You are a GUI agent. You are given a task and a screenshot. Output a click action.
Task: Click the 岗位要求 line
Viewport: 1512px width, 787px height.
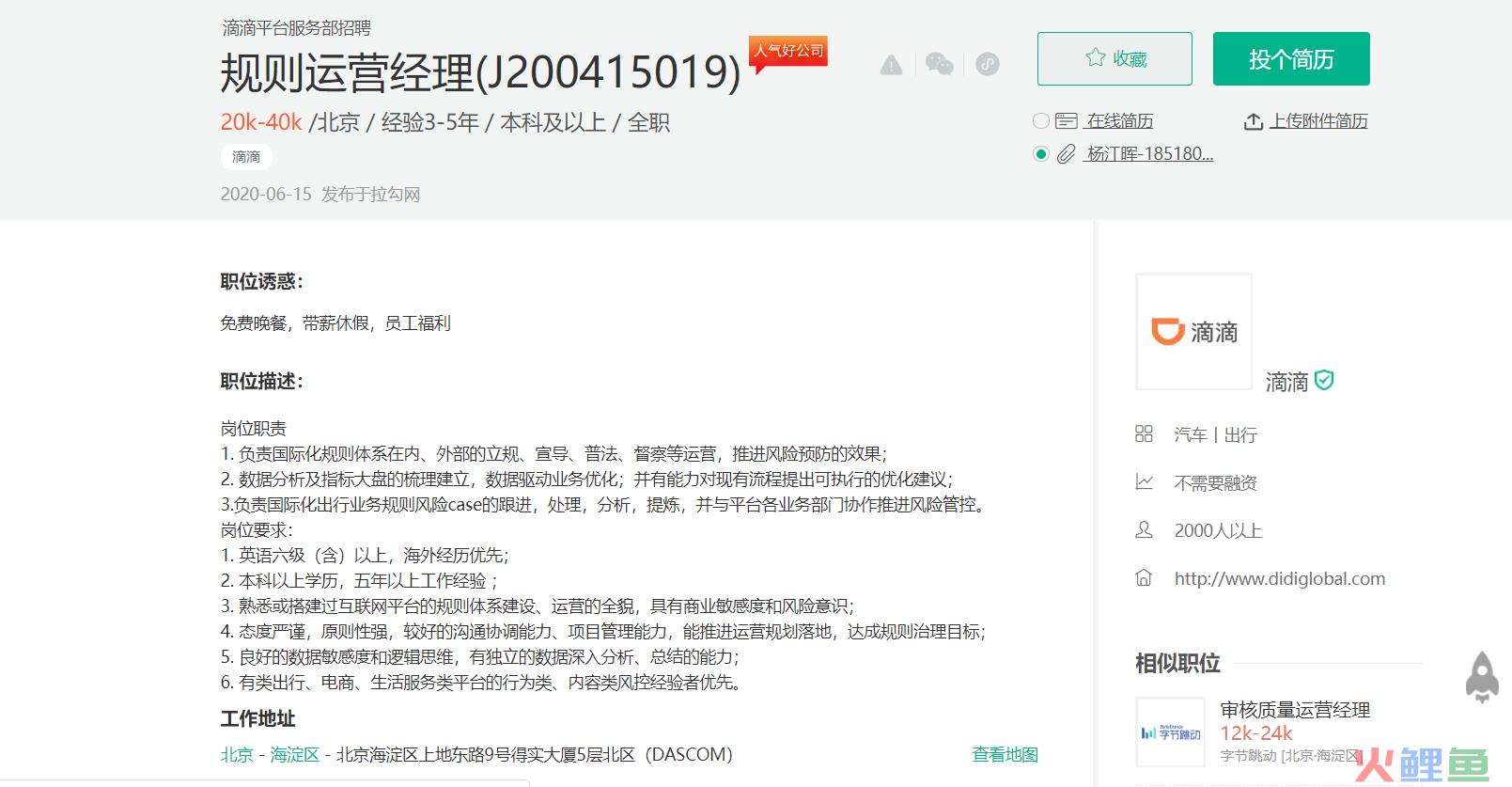point(257,530)
